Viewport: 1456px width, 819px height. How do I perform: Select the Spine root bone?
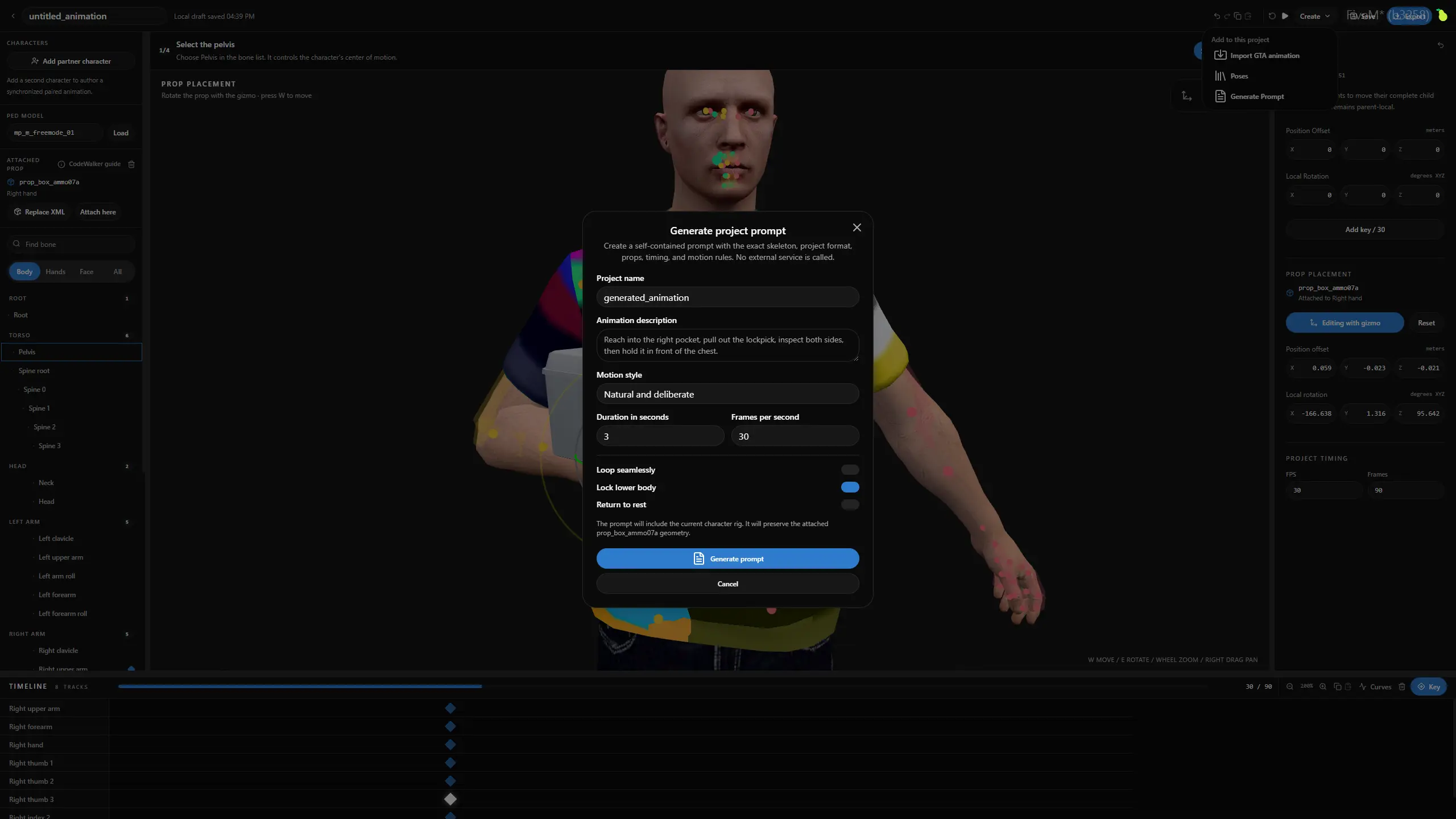click(71, 370)
